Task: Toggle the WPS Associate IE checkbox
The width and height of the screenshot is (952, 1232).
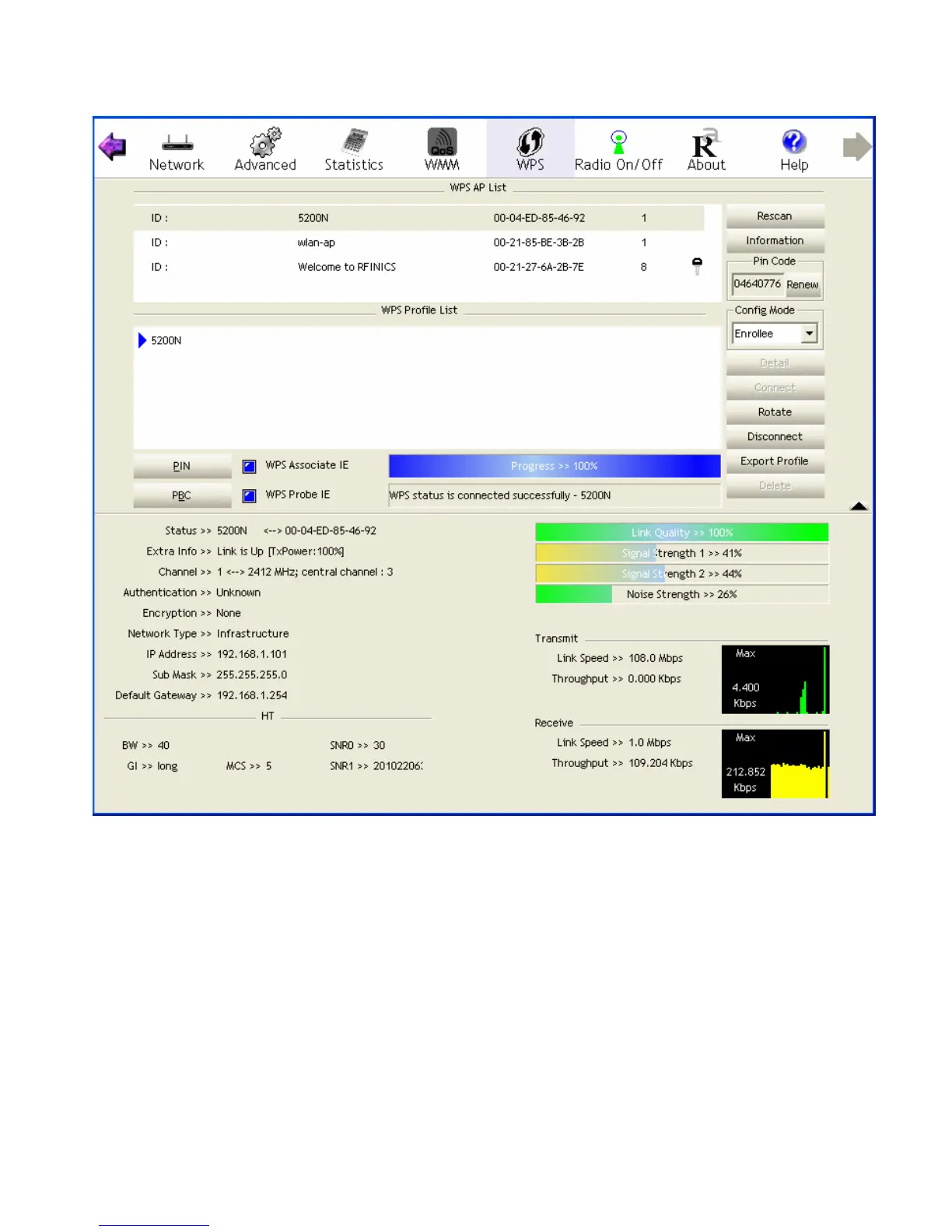Action: (x=250, y=466)
